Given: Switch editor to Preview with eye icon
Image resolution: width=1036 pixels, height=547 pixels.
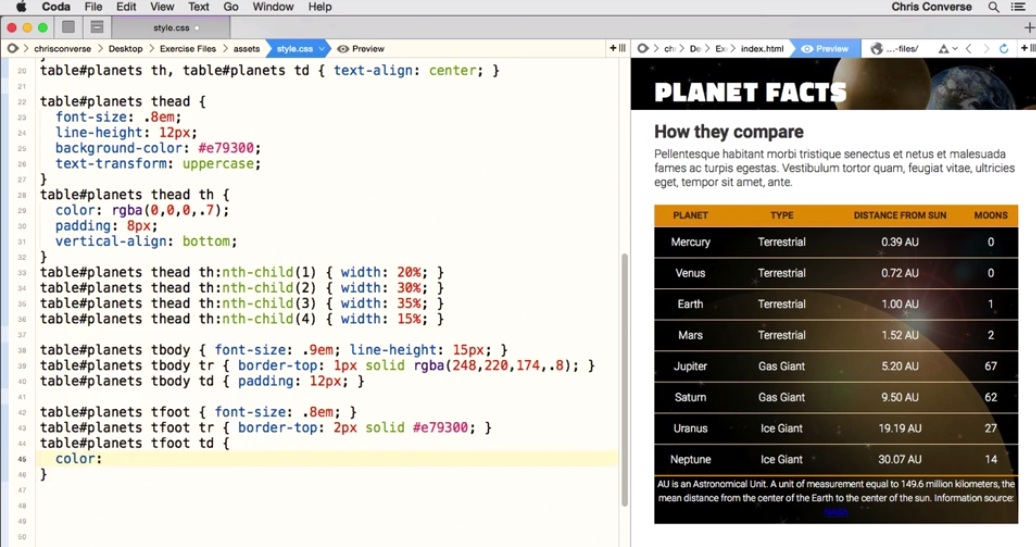Looking at the screenshot, I should point(361,49).
